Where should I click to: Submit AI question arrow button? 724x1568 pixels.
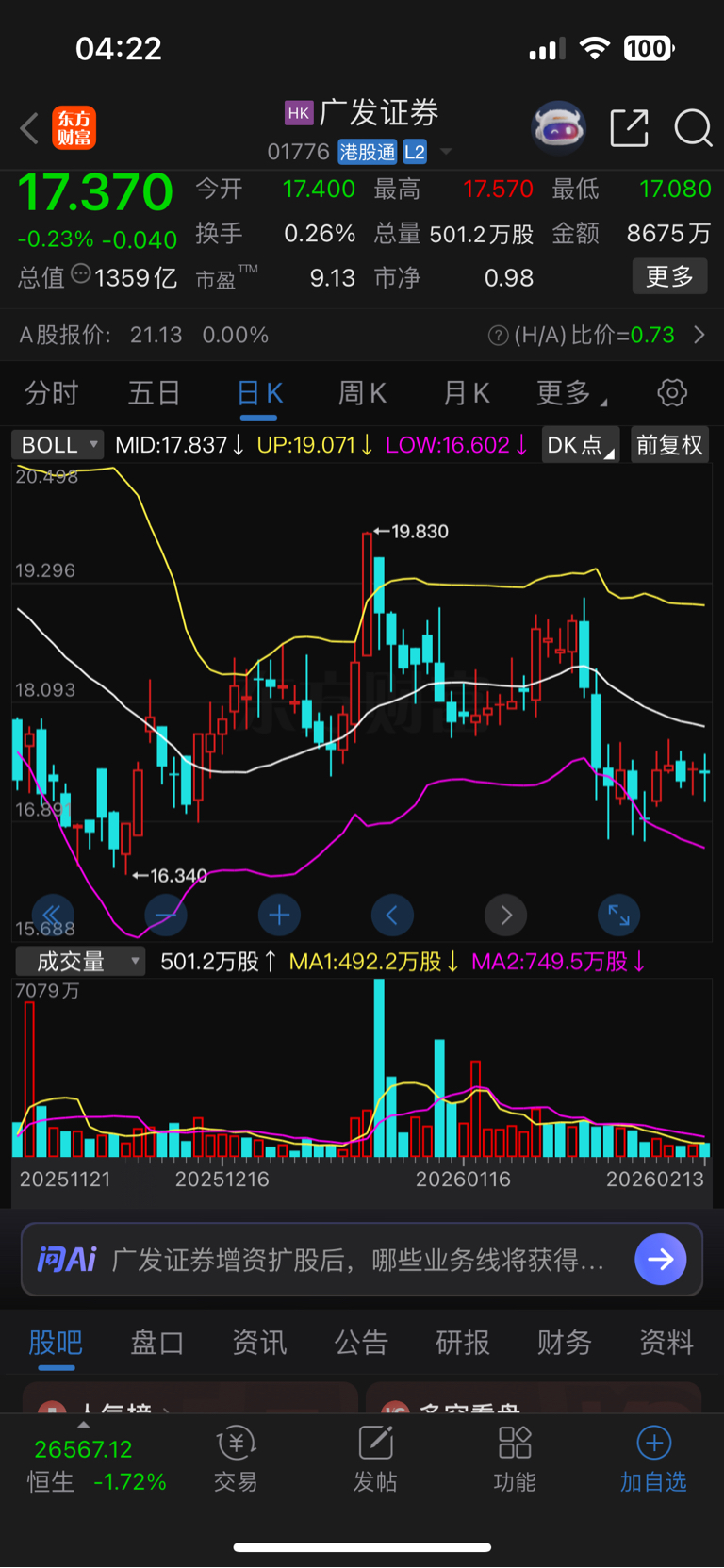pyautogui.click(x=660, y=1259)
